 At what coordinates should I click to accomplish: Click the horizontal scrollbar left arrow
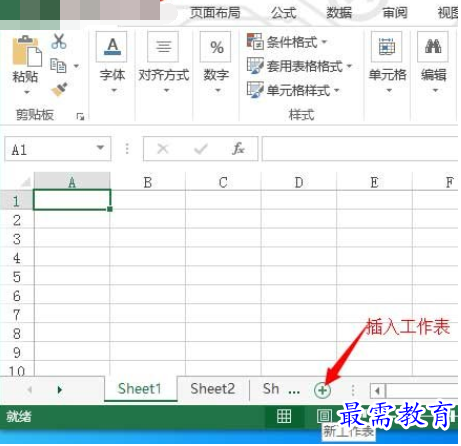click(379, 392)
